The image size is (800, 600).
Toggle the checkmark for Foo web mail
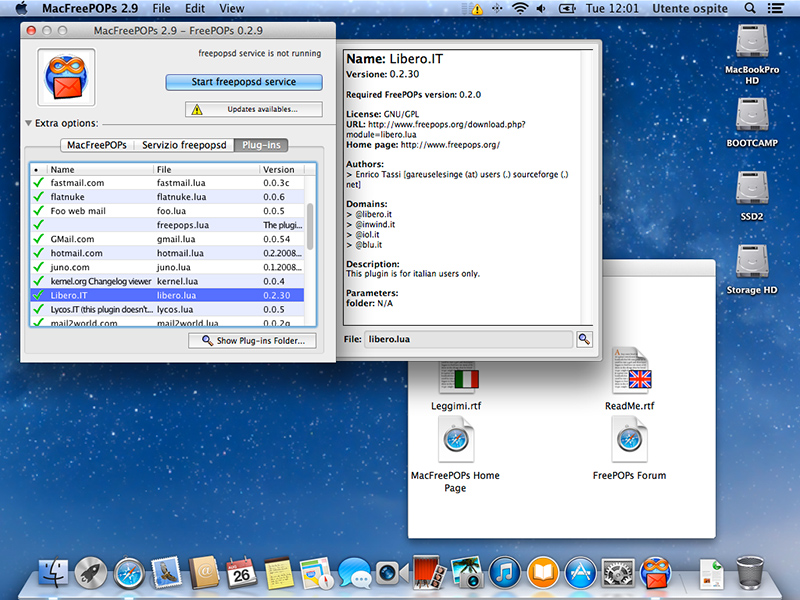click(x=38, y=210)
